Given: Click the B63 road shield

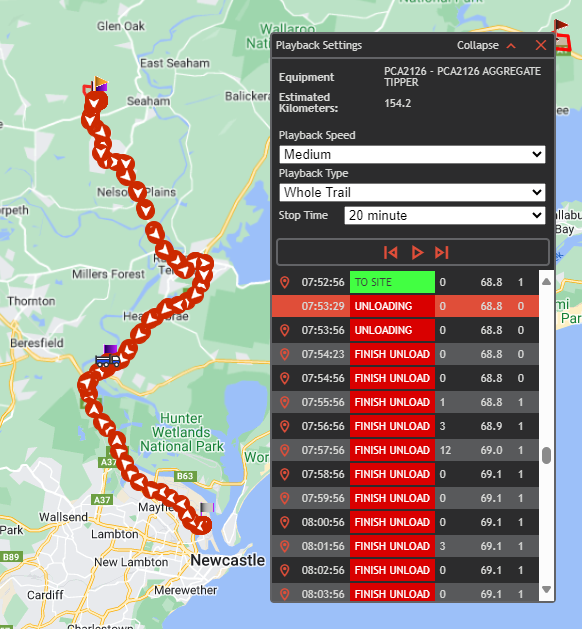Looking at the screenshot, I should pyautogui.click(x=185, y=476).
